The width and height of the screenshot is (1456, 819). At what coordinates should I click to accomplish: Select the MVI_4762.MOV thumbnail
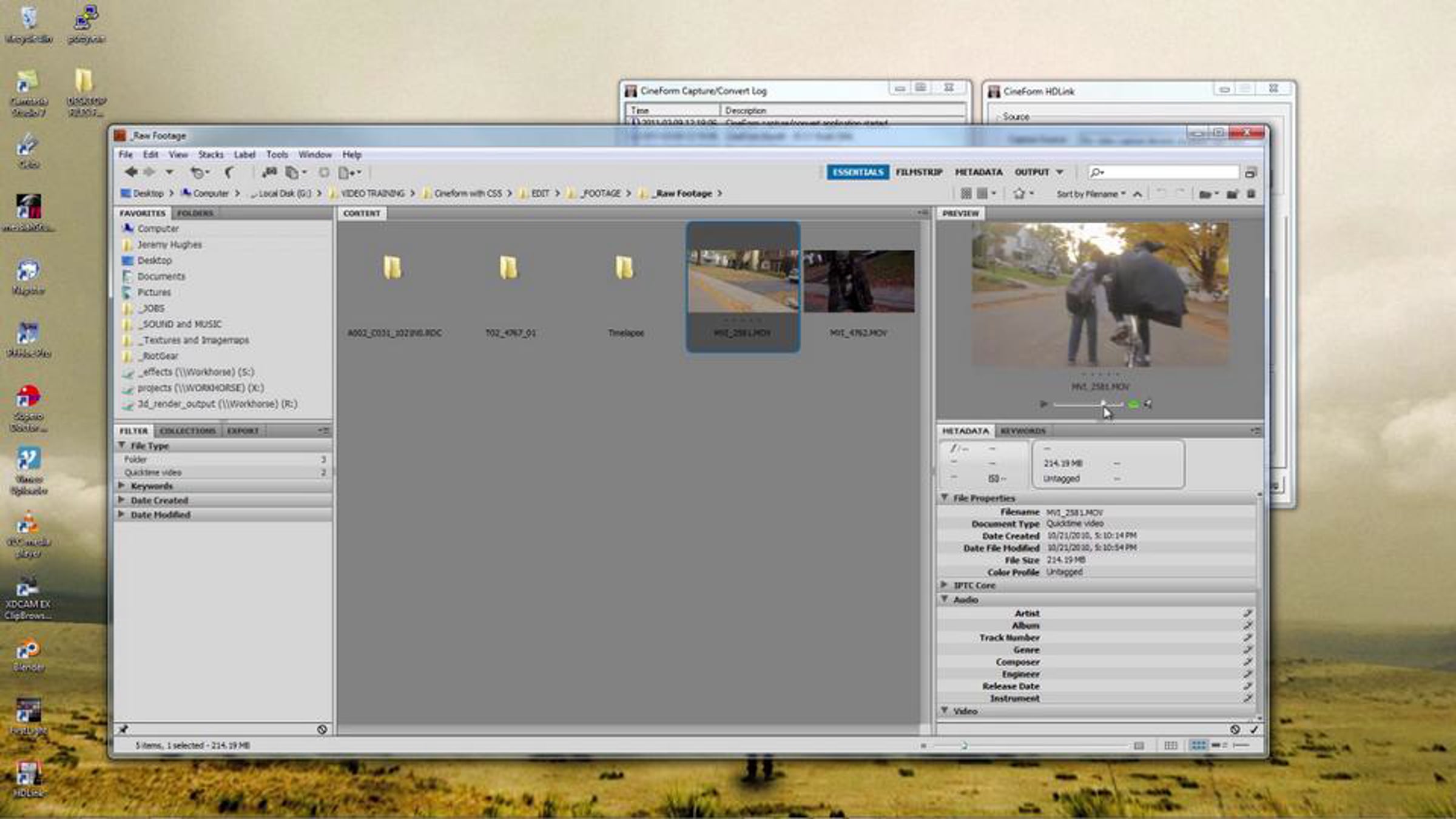pos(858,282)
